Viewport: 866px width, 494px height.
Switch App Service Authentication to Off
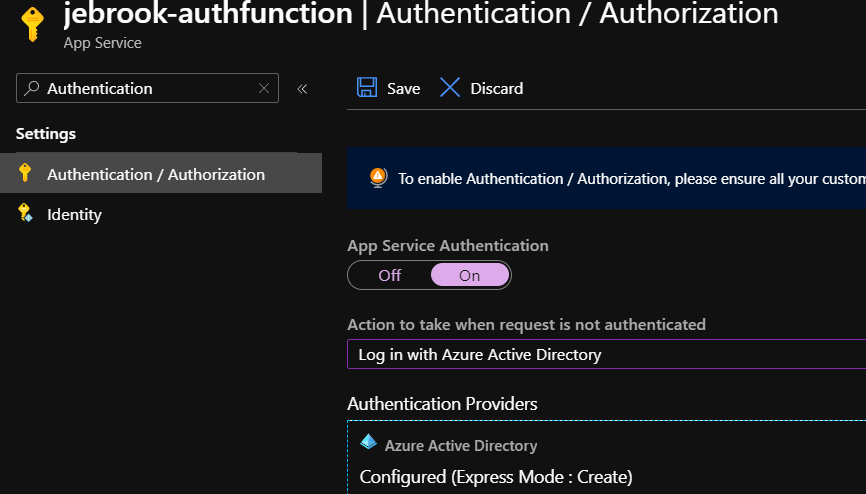[x=389, y=275]
